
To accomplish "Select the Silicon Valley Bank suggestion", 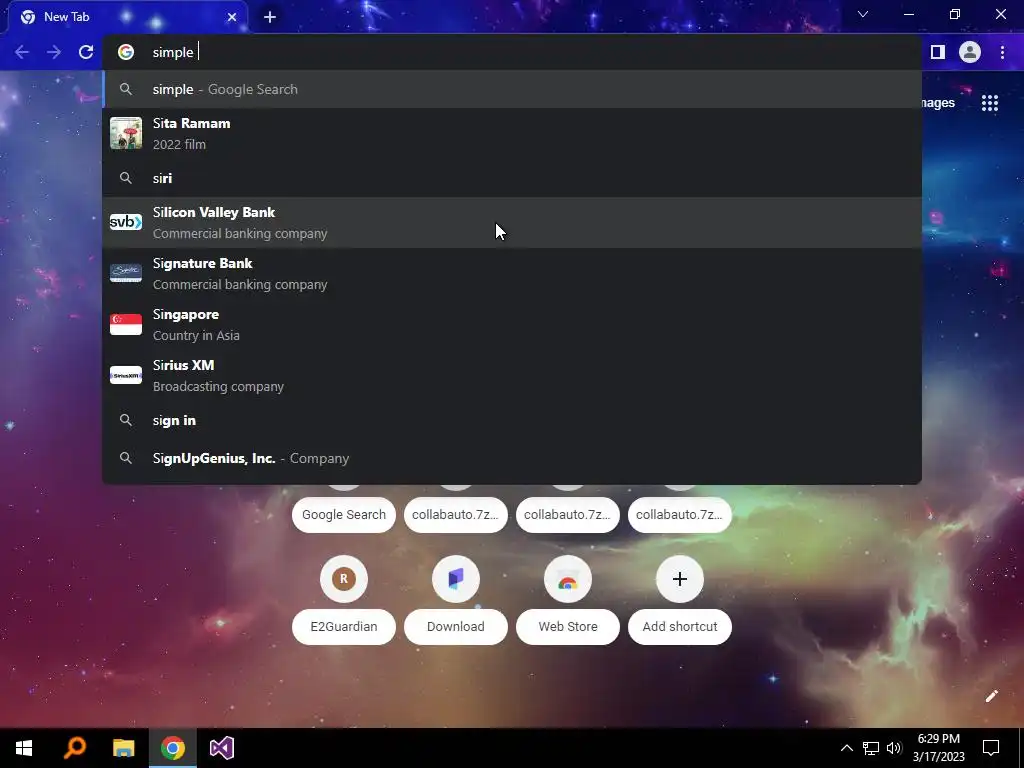I will point(512,223).
